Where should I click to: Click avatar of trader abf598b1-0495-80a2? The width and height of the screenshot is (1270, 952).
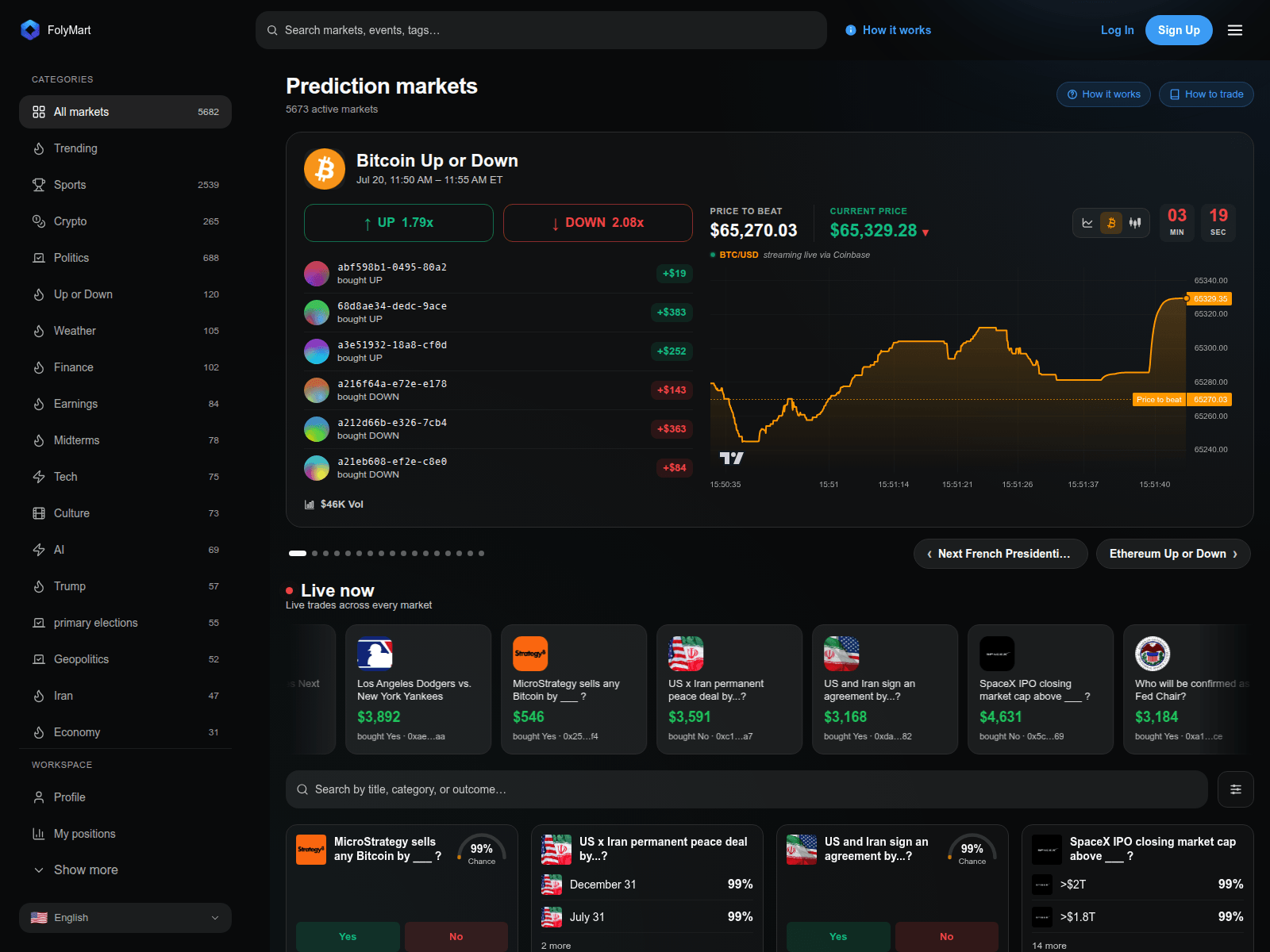(317, 274)
